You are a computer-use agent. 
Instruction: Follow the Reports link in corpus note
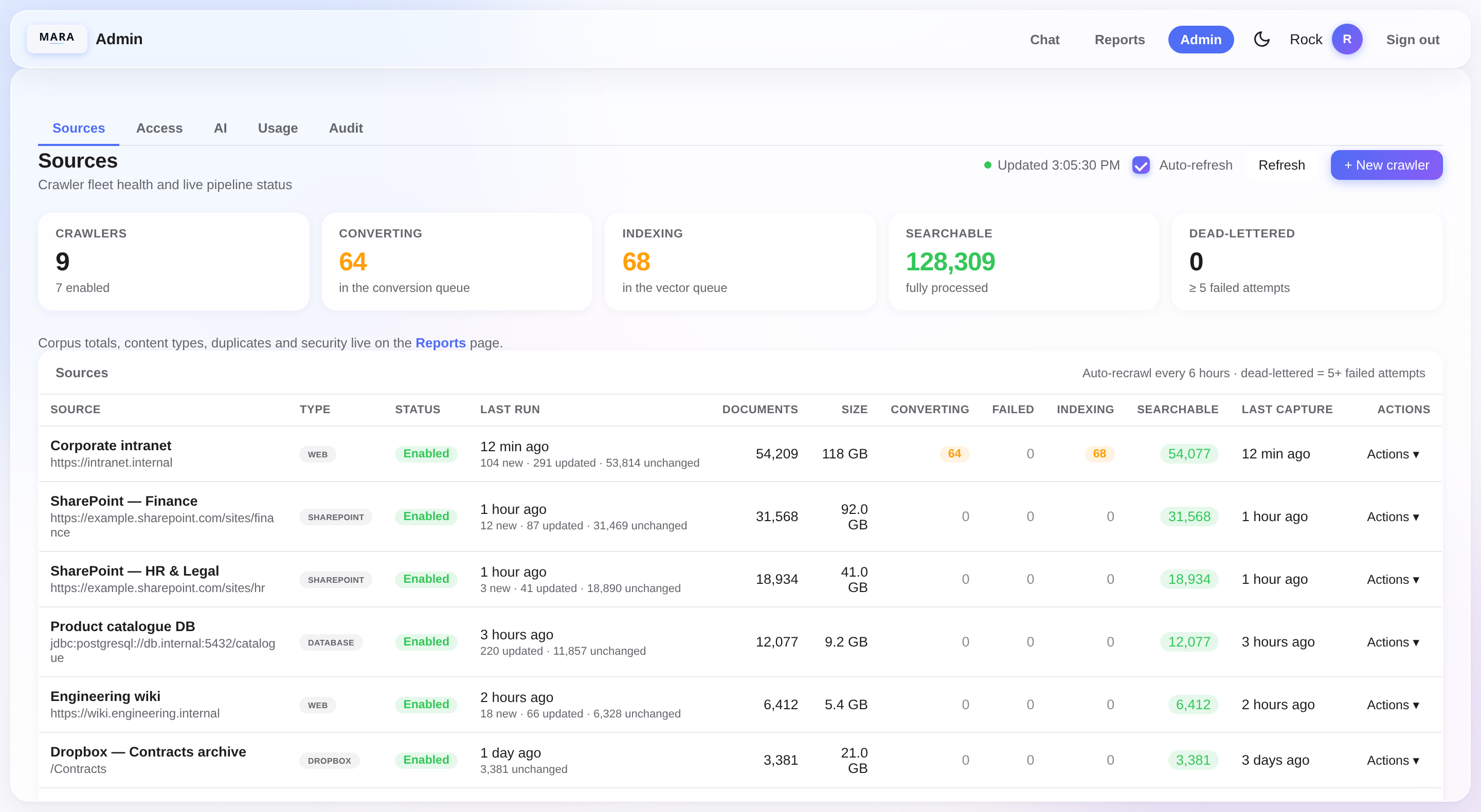(440, 343)
